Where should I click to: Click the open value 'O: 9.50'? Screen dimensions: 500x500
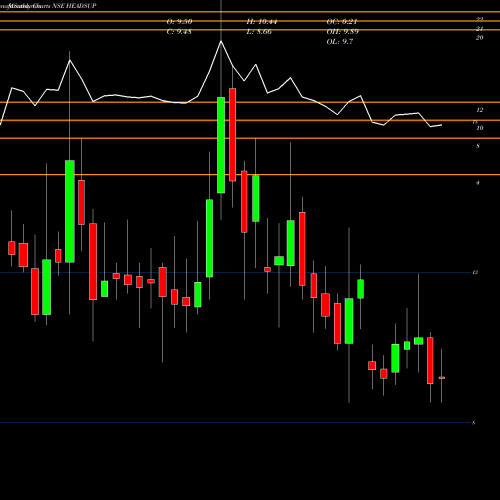point(179,22)
